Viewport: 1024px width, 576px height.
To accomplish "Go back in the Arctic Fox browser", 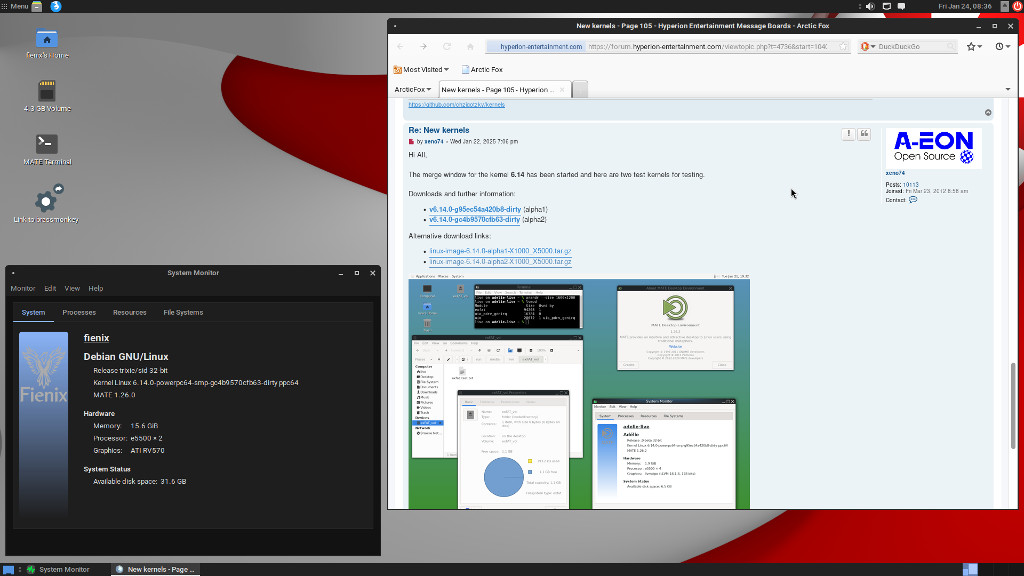I will [x=400, y=46].
